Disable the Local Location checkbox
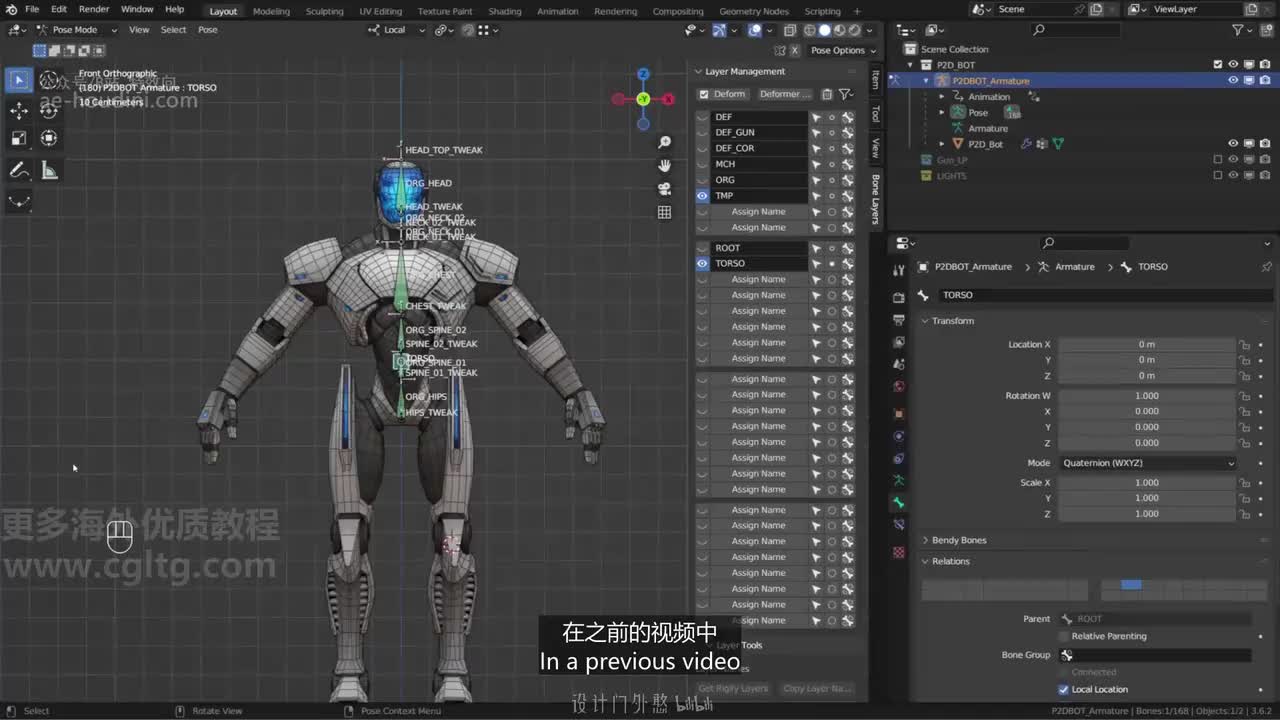Image resolution: width=1280 pixels, height=720 pixels. [1063, 689]
